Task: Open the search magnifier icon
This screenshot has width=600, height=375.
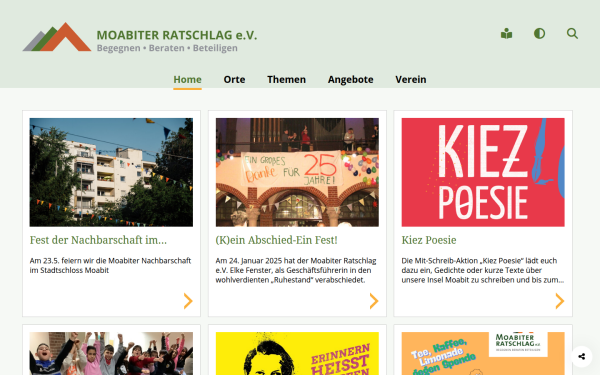Action: point(572,34)
